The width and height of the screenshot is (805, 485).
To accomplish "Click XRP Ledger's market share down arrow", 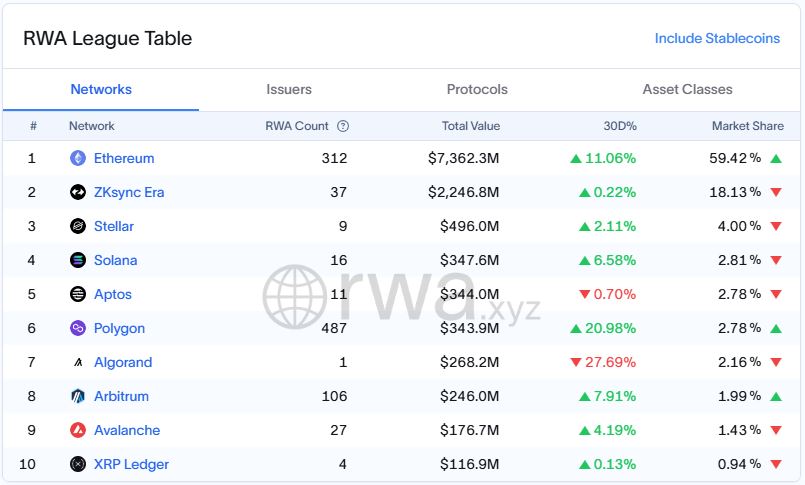I will click(x=776, y=464).
